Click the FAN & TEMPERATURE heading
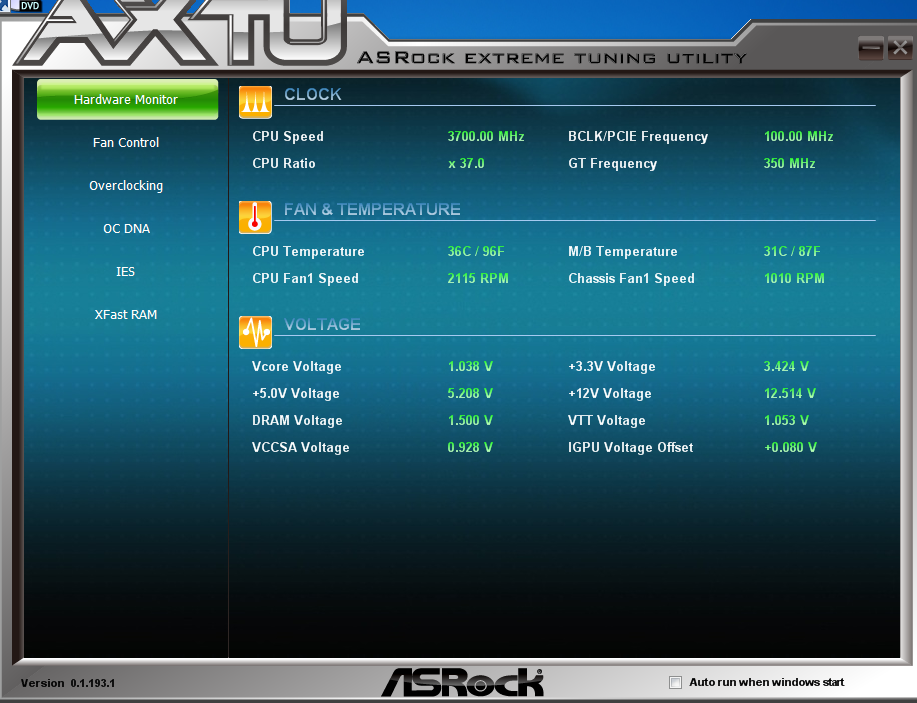This screenshot has height=703, width=917. click(x=372, y=209)
